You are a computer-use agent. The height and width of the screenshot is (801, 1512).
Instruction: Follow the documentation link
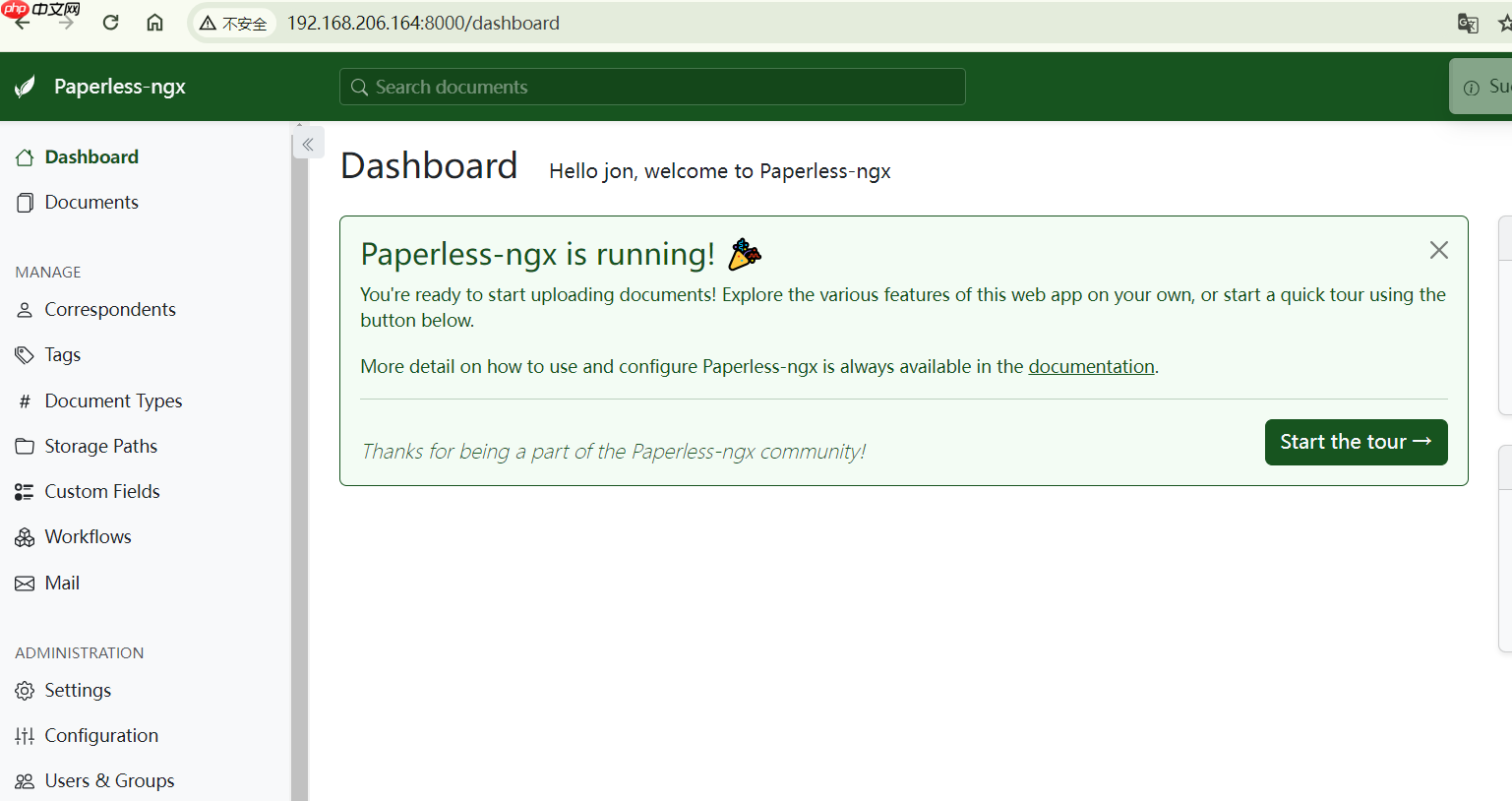[1091, 367]
